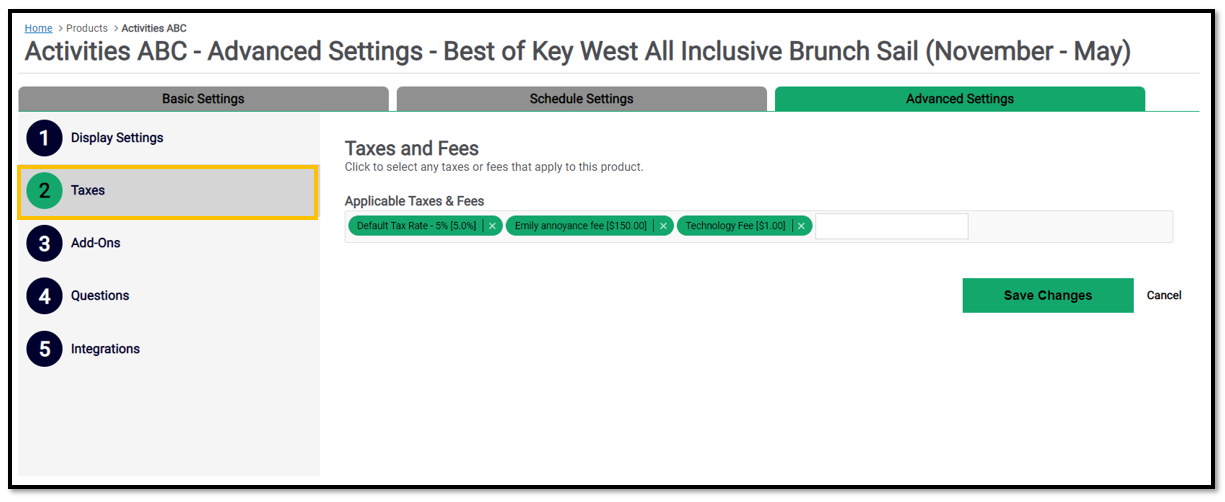Select the Questions sidebar item
This screenshot has width=1225, height=502.
100,296
